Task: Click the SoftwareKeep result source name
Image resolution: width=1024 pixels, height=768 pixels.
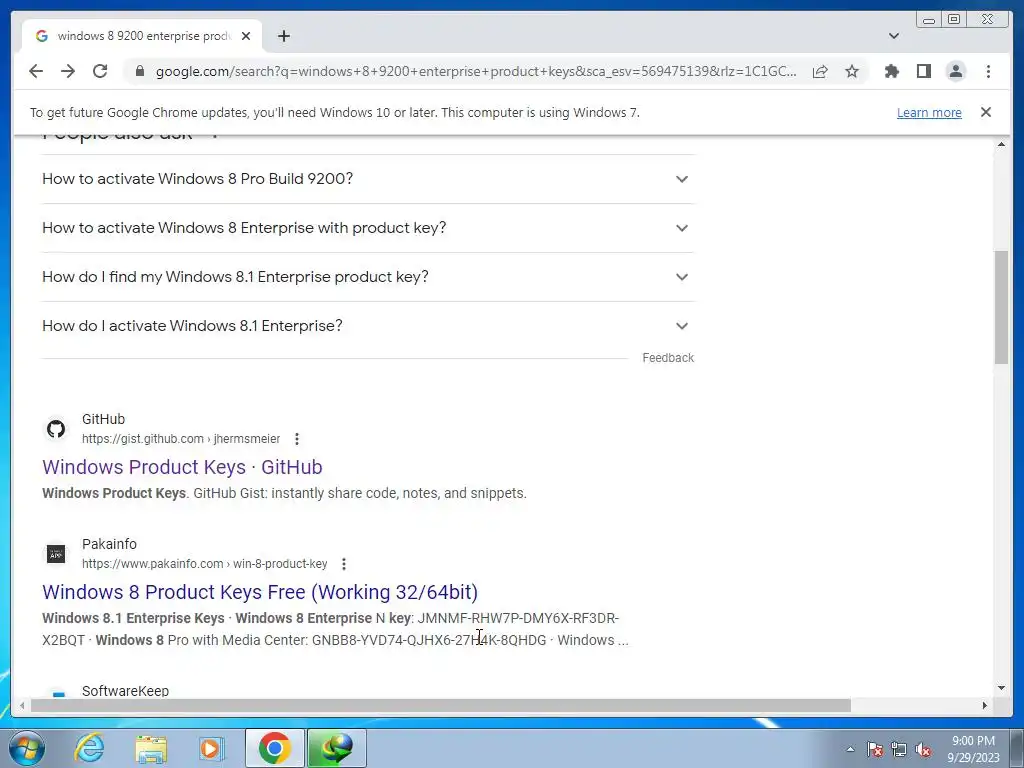Action: click(x=125, y=690)
